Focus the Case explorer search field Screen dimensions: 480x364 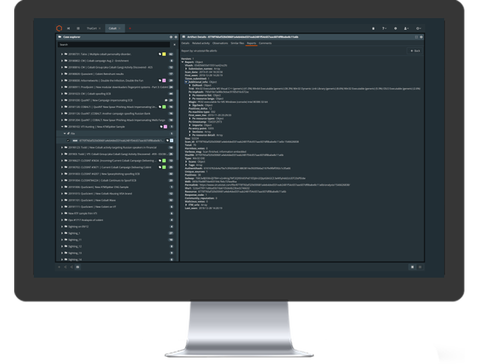pos(114,44)
